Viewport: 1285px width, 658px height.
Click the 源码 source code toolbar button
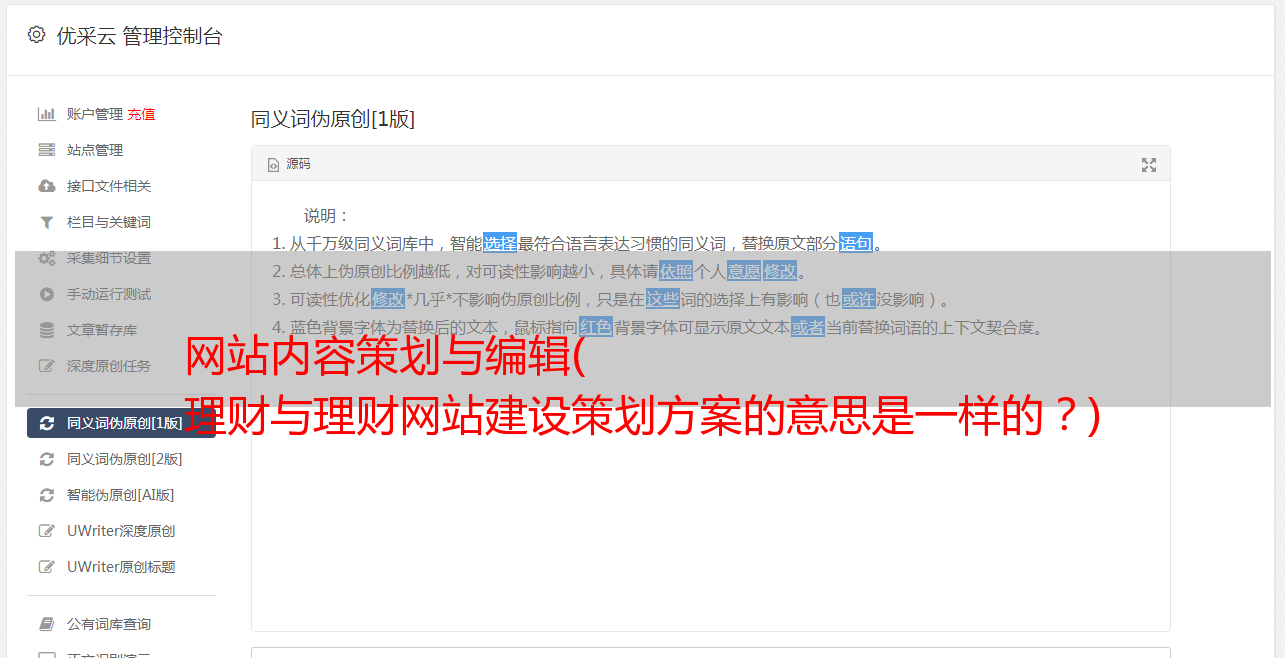click(289, 164)
